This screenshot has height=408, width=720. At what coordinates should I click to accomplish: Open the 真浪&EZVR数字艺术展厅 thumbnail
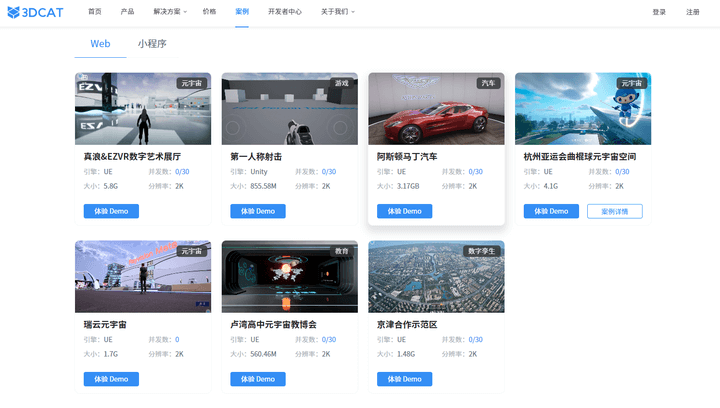143,109
